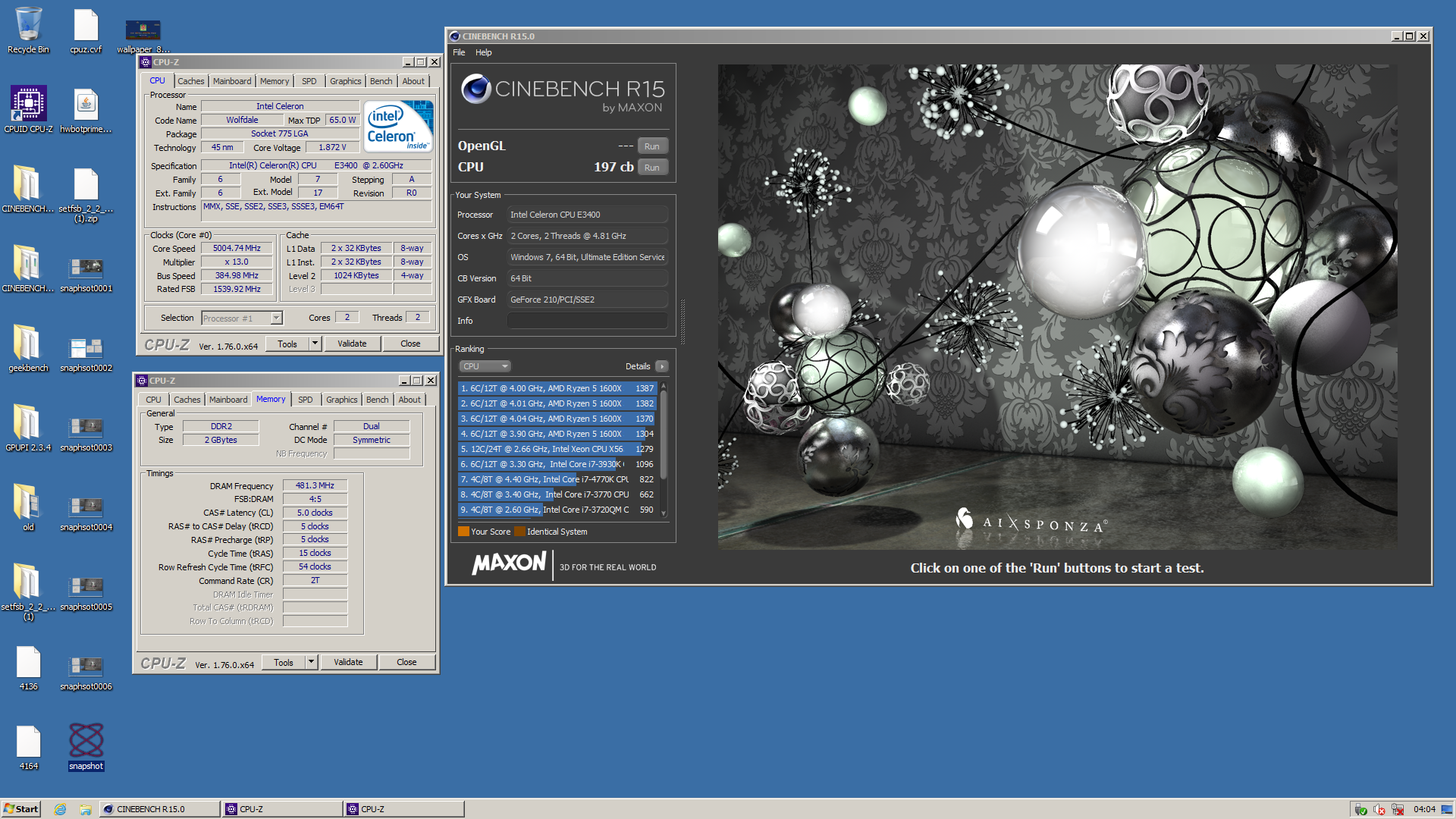
Task: Open the cpuz.cvf file icon
Action: pyautogui.click(x=86, y=30)
